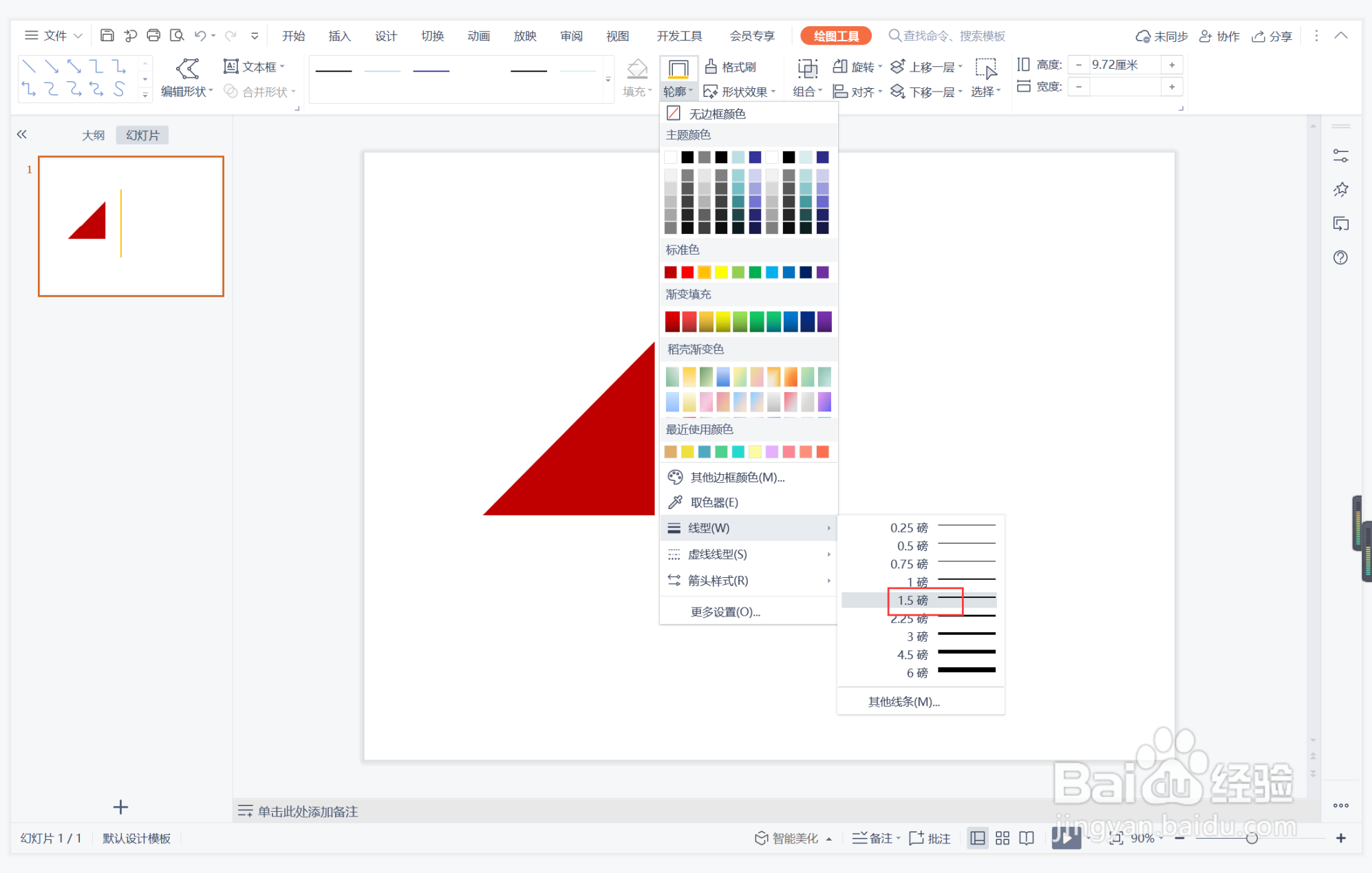Viewport: 1372px width, 873px height.
Task: Pick the yellow standard color swatch
Action: pos(721,272)
